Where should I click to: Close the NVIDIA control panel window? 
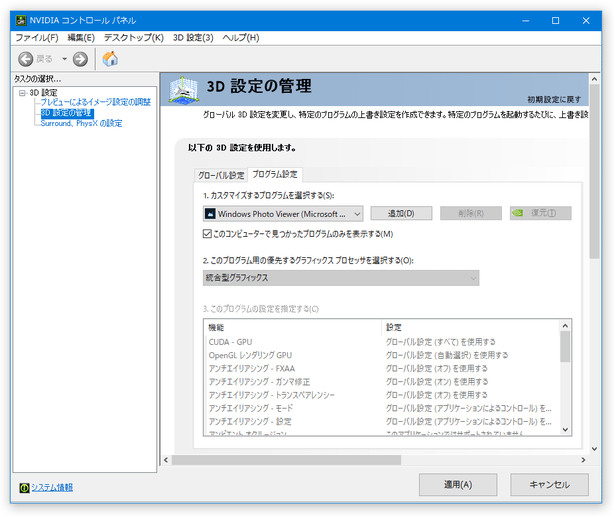(x=586, y=21)
